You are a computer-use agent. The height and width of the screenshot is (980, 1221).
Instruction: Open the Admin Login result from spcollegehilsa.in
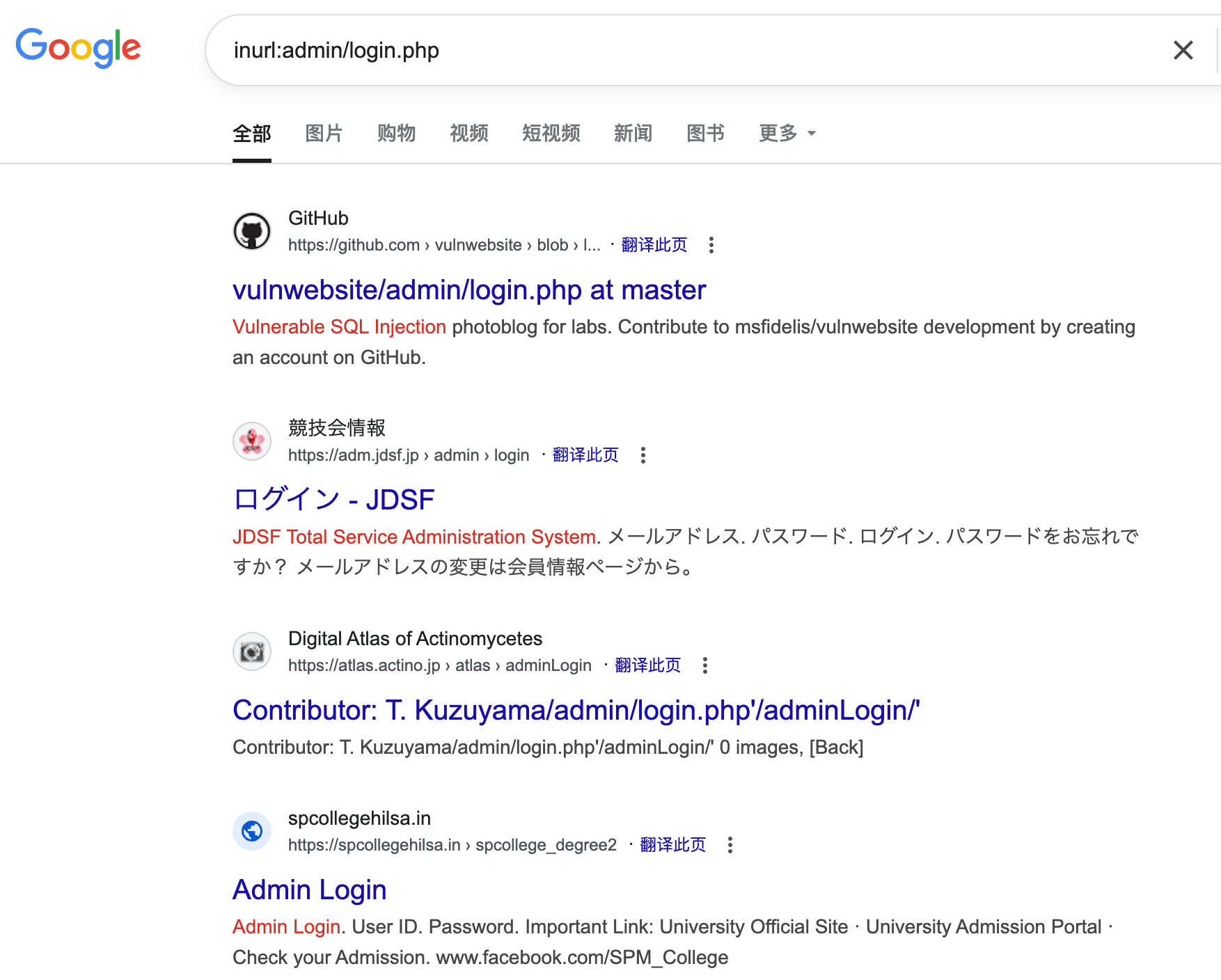[x=309, y=889]
